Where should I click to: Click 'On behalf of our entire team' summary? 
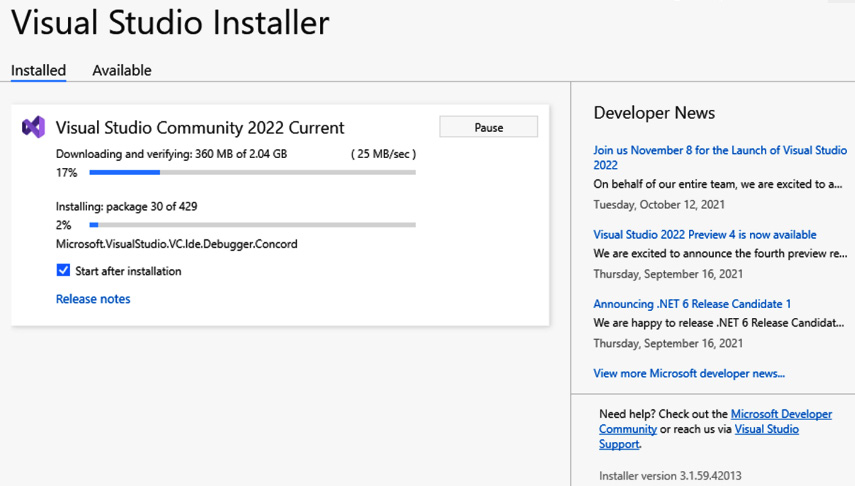[718, 184]
